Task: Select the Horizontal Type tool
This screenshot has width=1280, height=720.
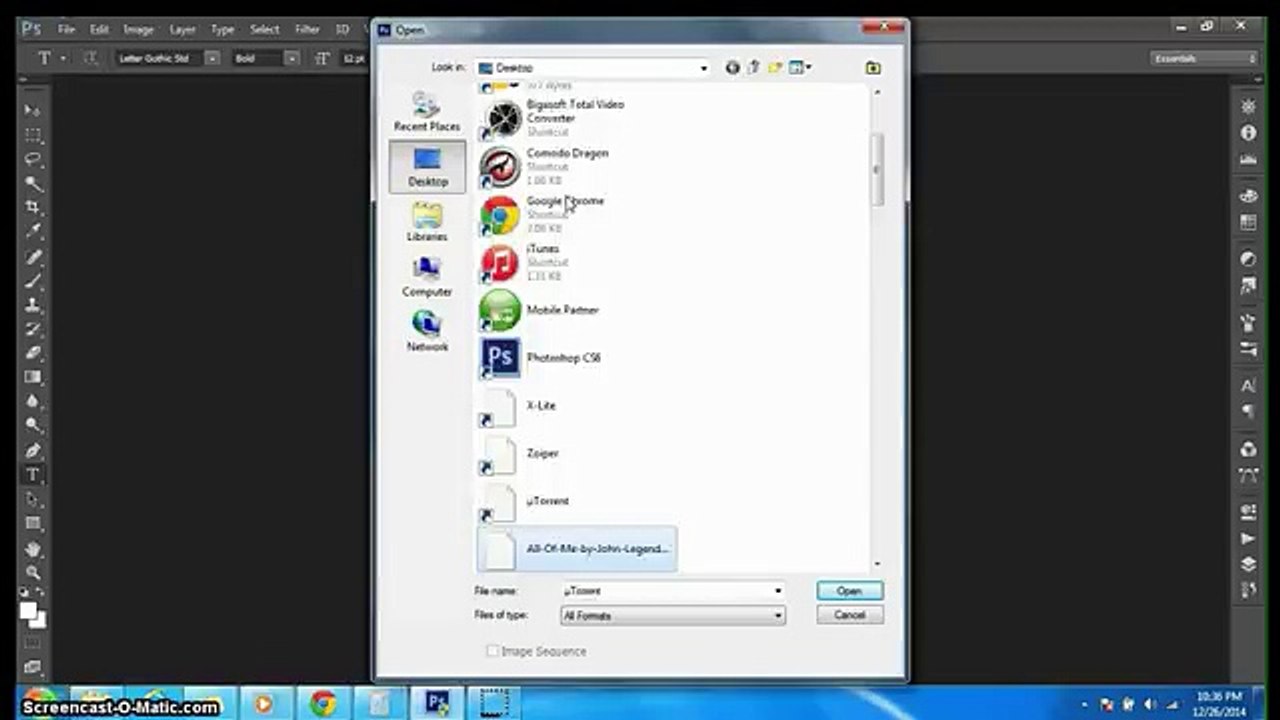Action: point(33,475)
